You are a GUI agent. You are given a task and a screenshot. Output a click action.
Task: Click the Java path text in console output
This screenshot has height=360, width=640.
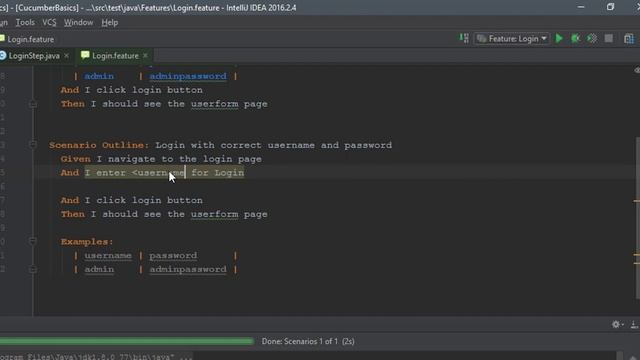[x=96, y=357]
